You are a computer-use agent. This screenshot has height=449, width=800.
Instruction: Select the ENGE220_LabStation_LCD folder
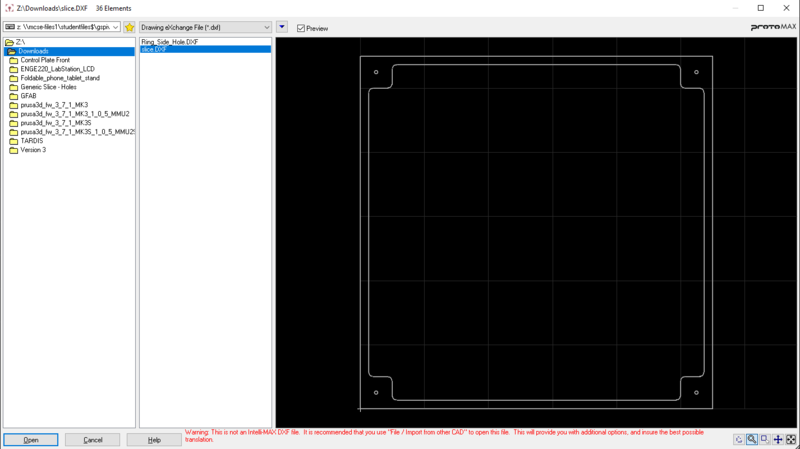click(x=57, y=69)
